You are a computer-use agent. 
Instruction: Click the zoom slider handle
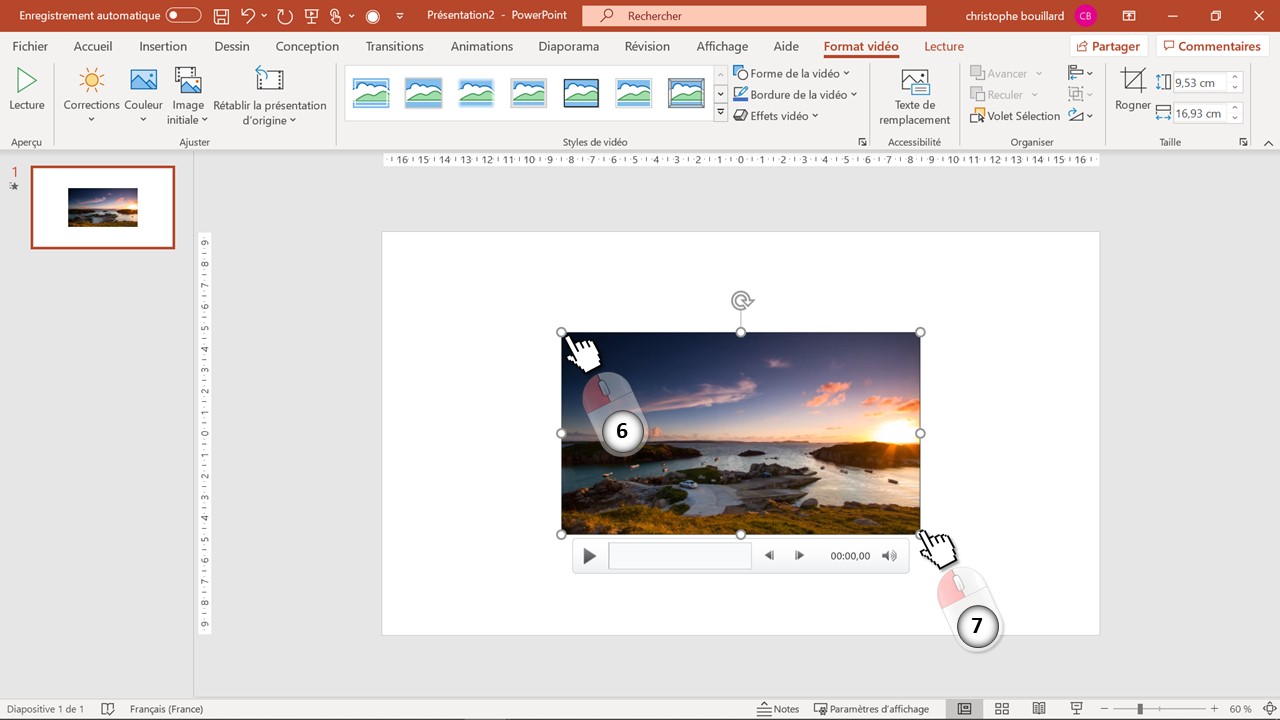1140,709
